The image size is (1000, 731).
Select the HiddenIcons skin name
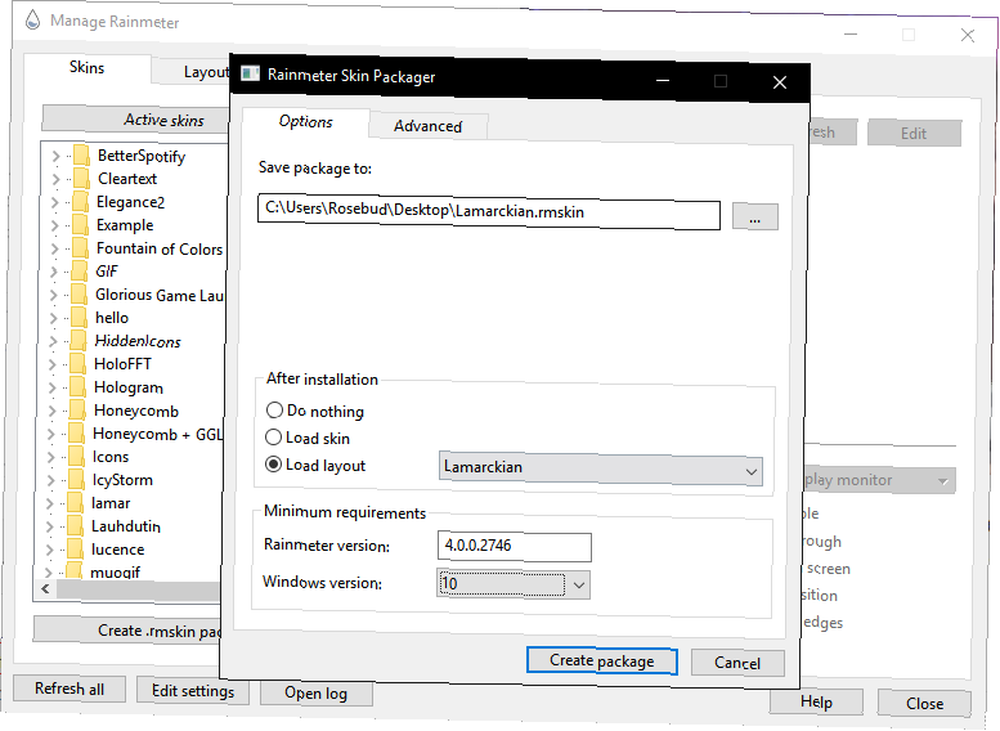pos(137,341)
